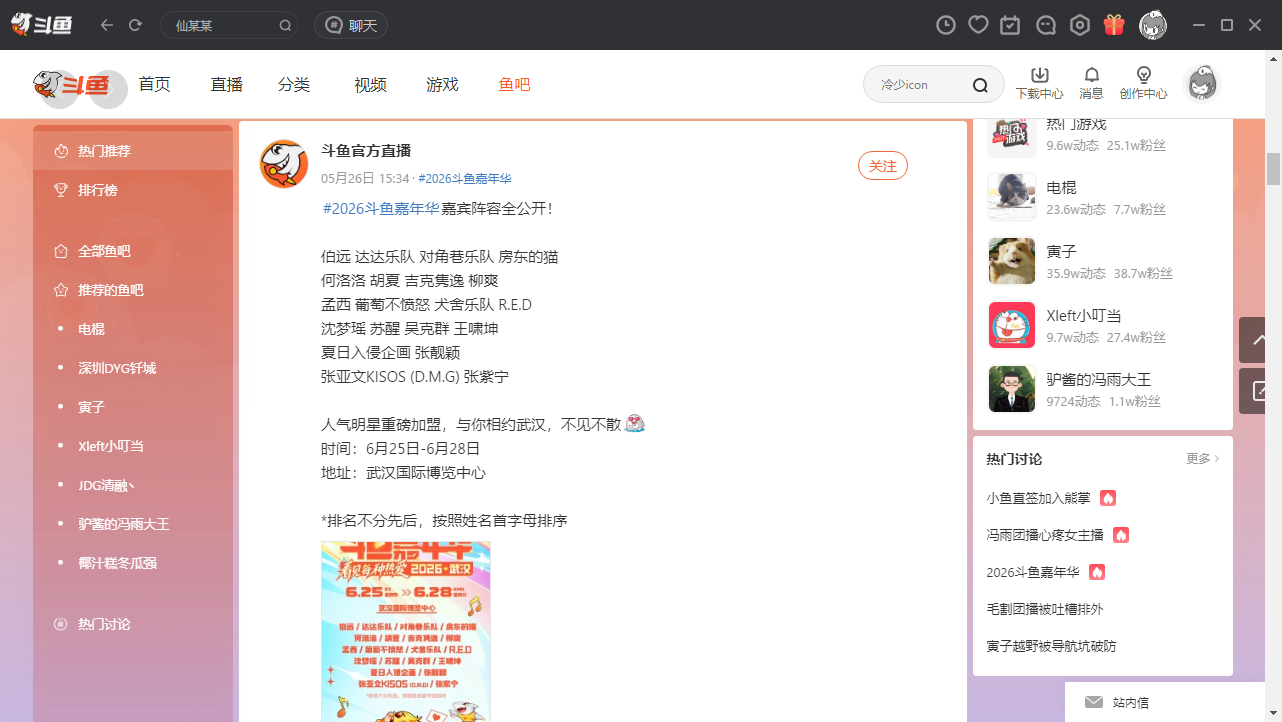
Task: Open 排行榜 rankings in the sidebar
Action: click(133, 190)
